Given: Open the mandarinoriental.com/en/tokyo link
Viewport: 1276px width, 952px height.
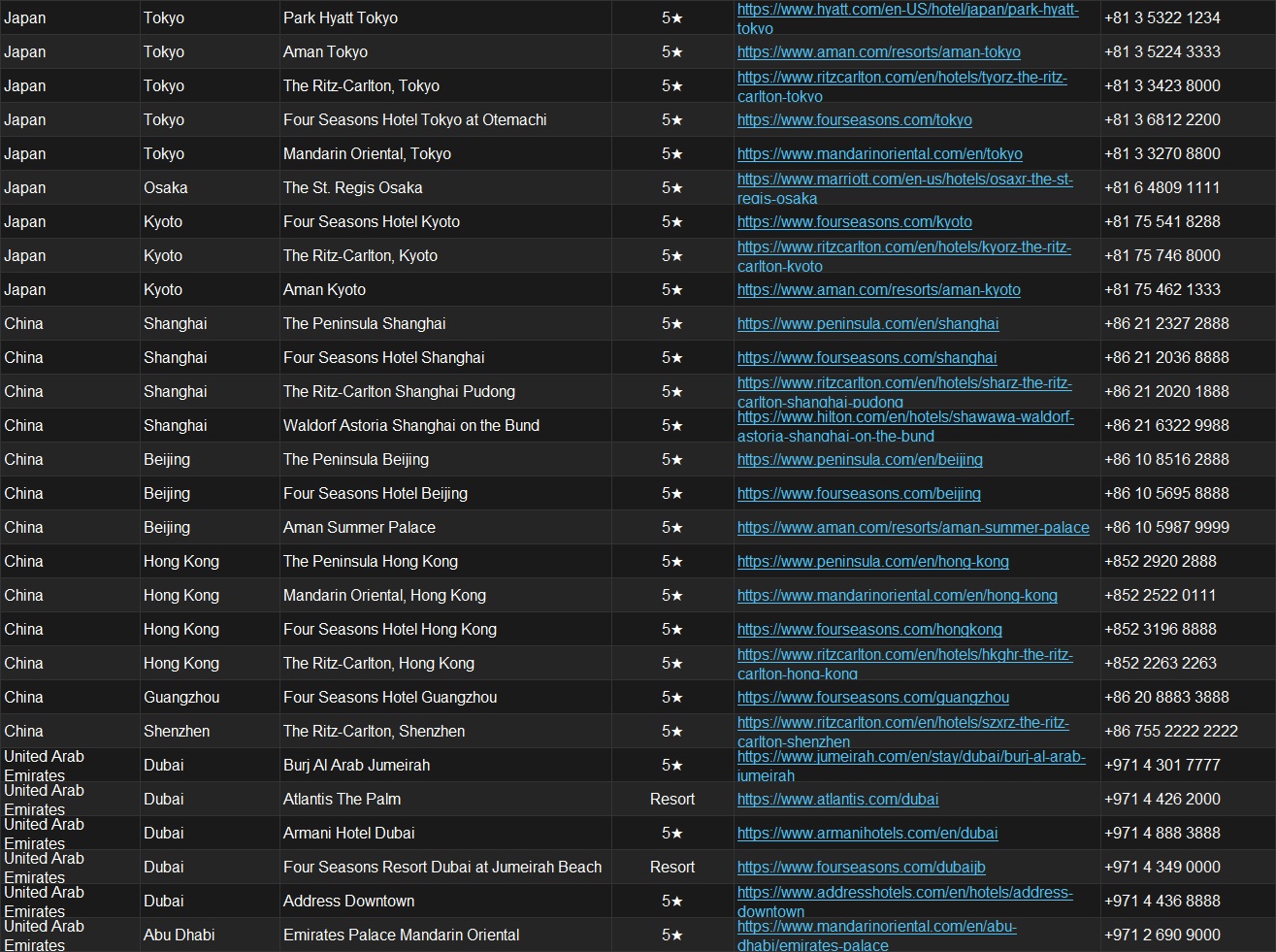Looking at the screenshot, I should tap(879, 154).
